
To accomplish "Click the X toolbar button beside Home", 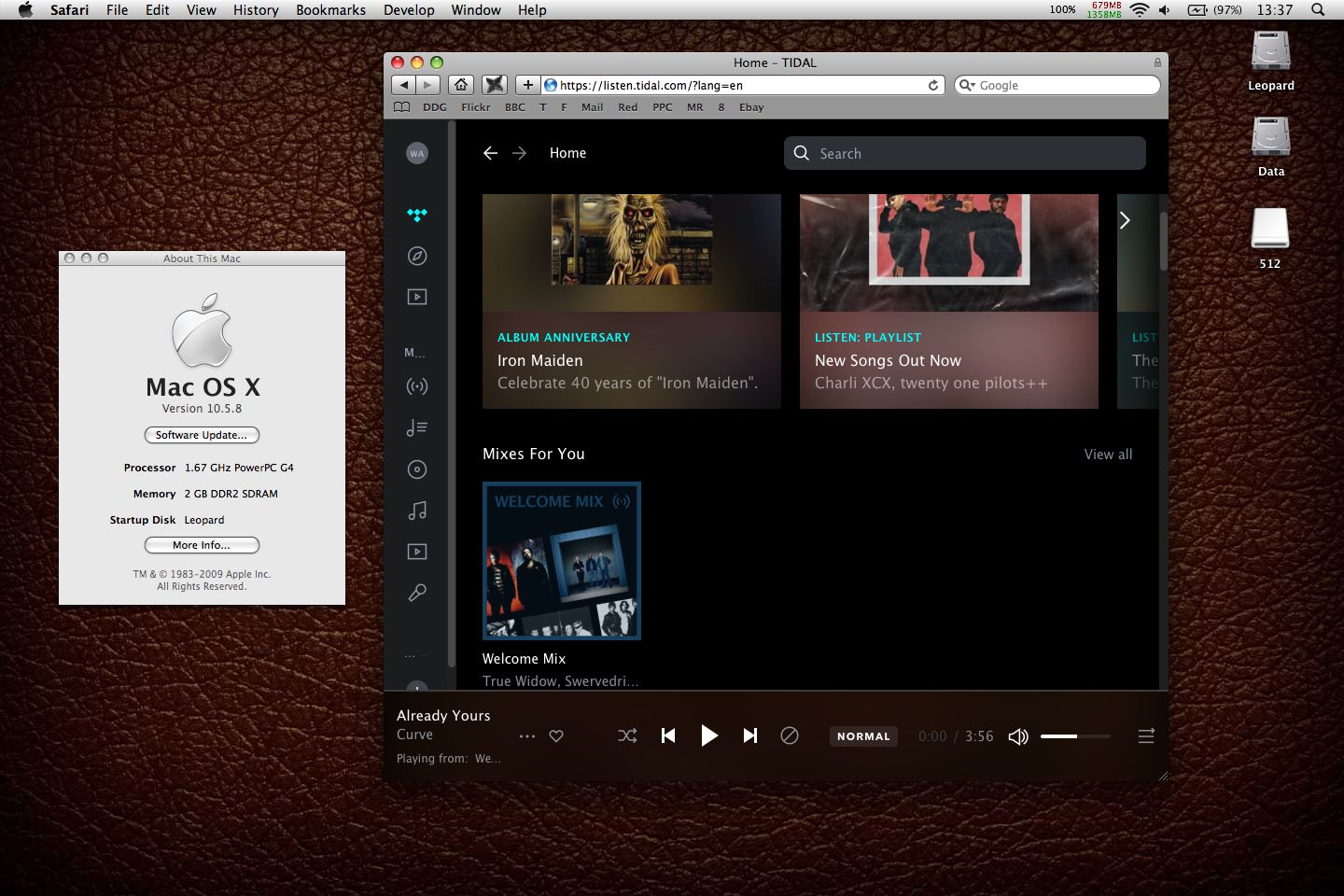I will (495, 85).
